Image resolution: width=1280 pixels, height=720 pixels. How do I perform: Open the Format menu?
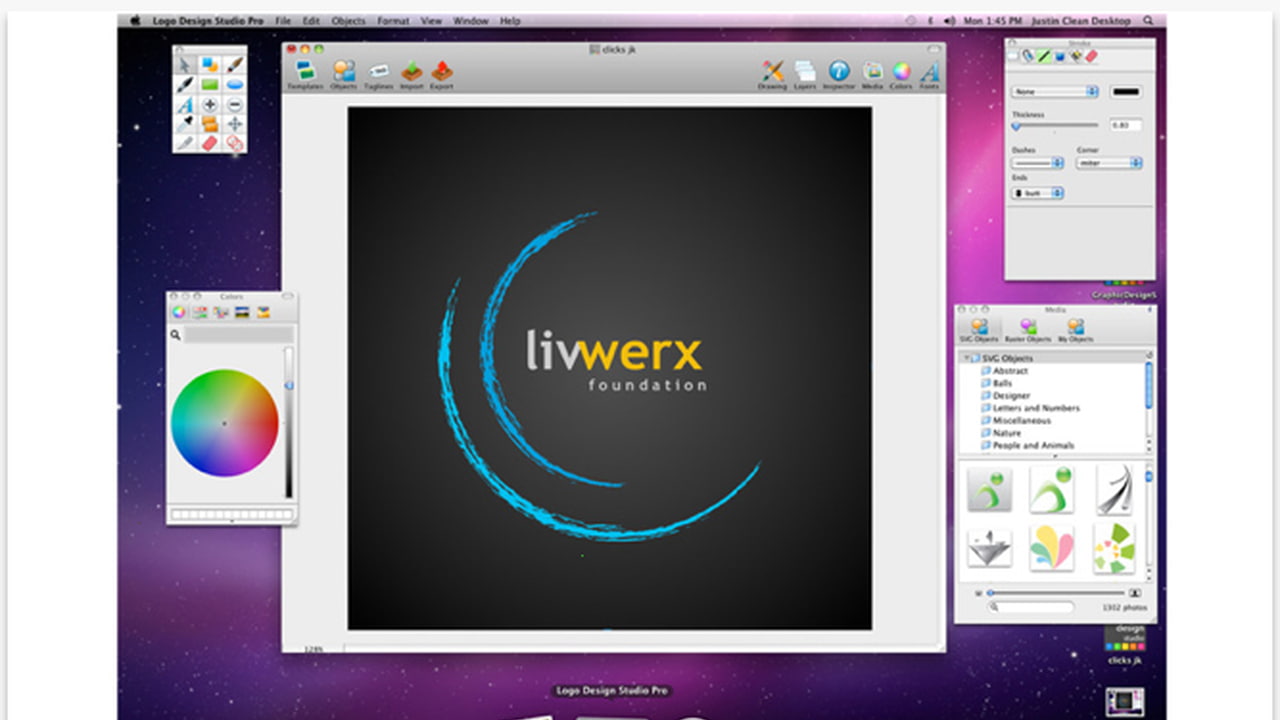(x=392, y=20)
